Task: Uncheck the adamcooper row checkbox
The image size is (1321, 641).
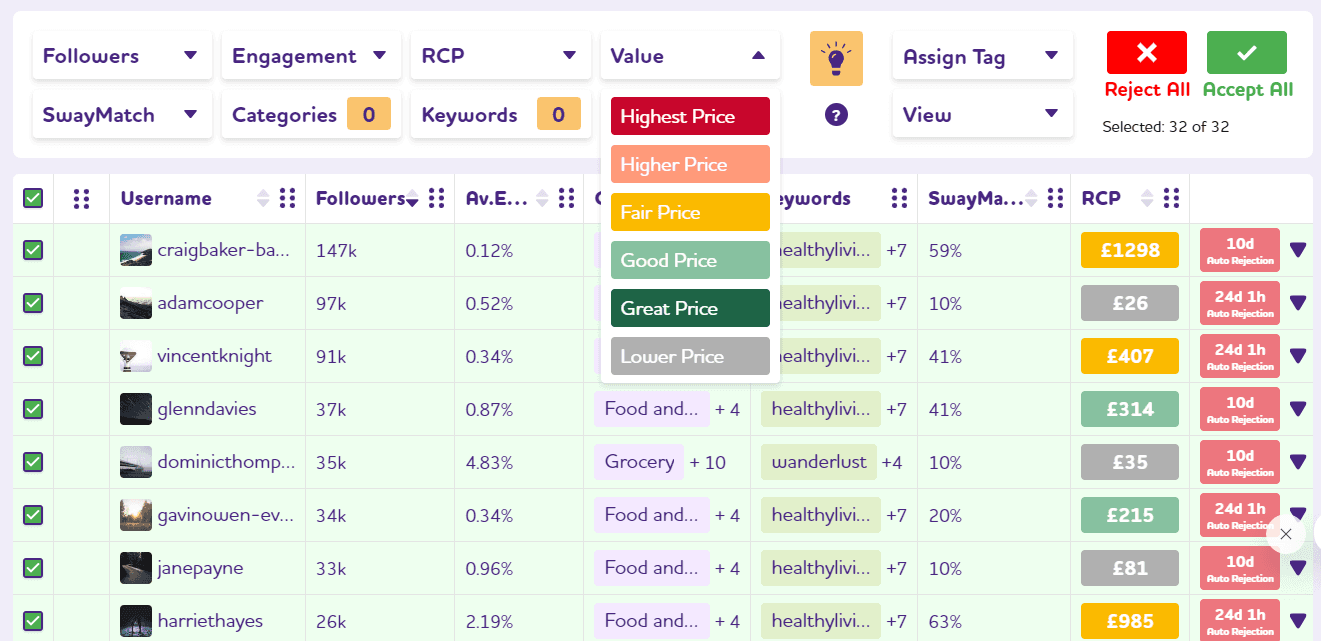Action: tap(33, 303)
